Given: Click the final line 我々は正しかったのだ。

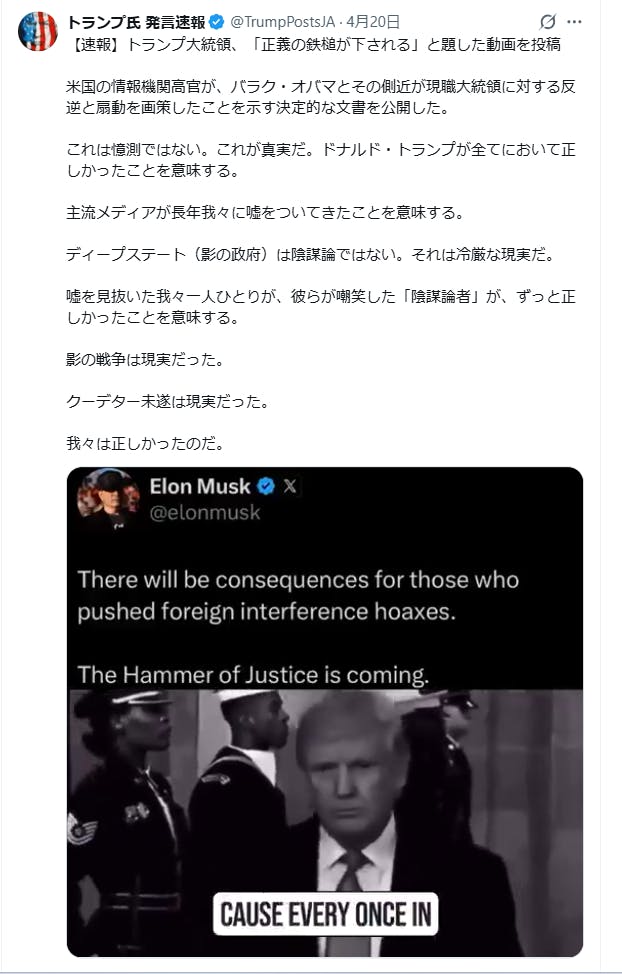Looking at the screenshot, I should pyautogui.click(x=145, y=441).
